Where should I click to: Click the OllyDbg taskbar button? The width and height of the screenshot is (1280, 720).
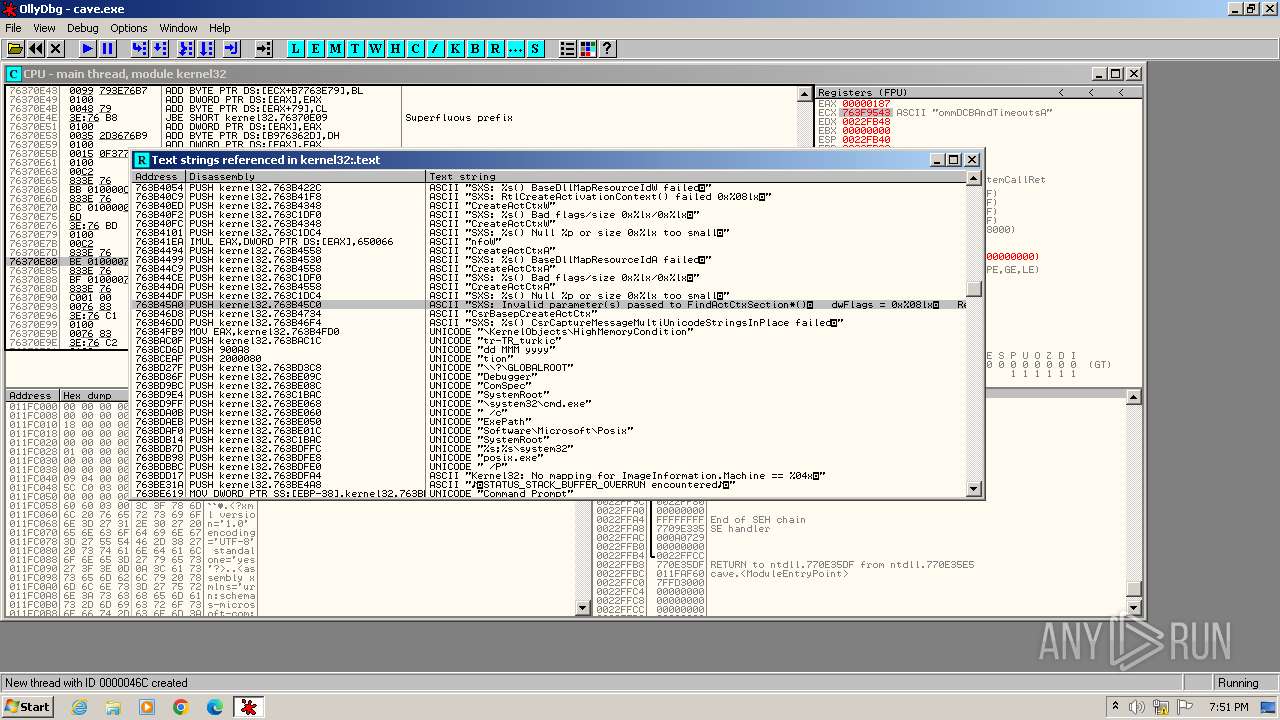[248, 707]
